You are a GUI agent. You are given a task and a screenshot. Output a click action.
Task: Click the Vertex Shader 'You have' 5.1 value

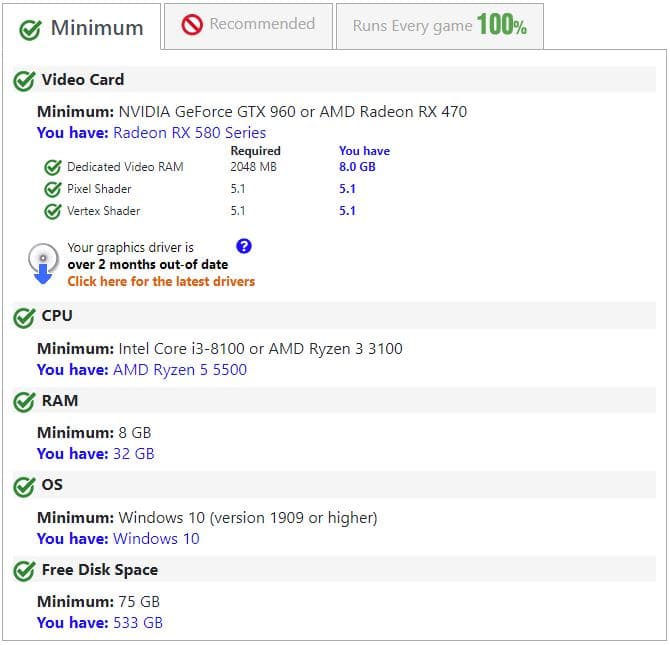(347, 211)
